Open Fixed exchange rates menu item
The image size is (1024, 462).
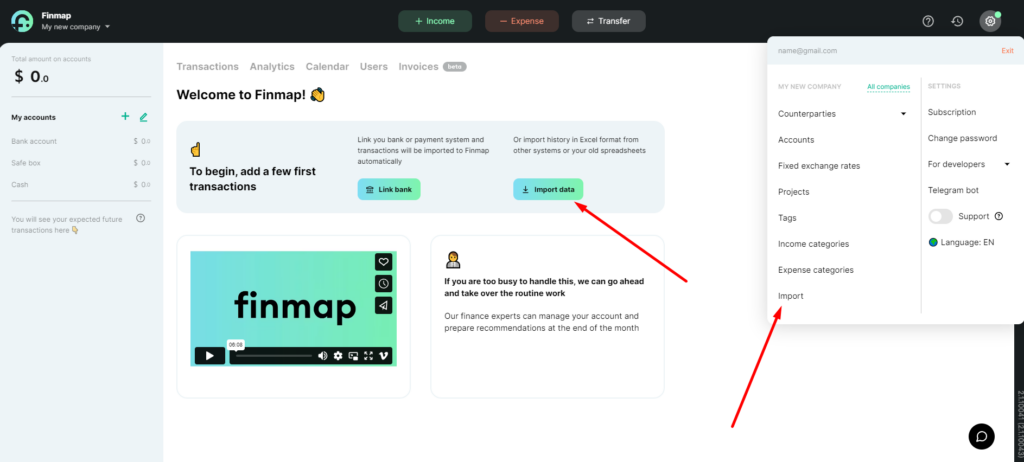click(x=819, y=166)
